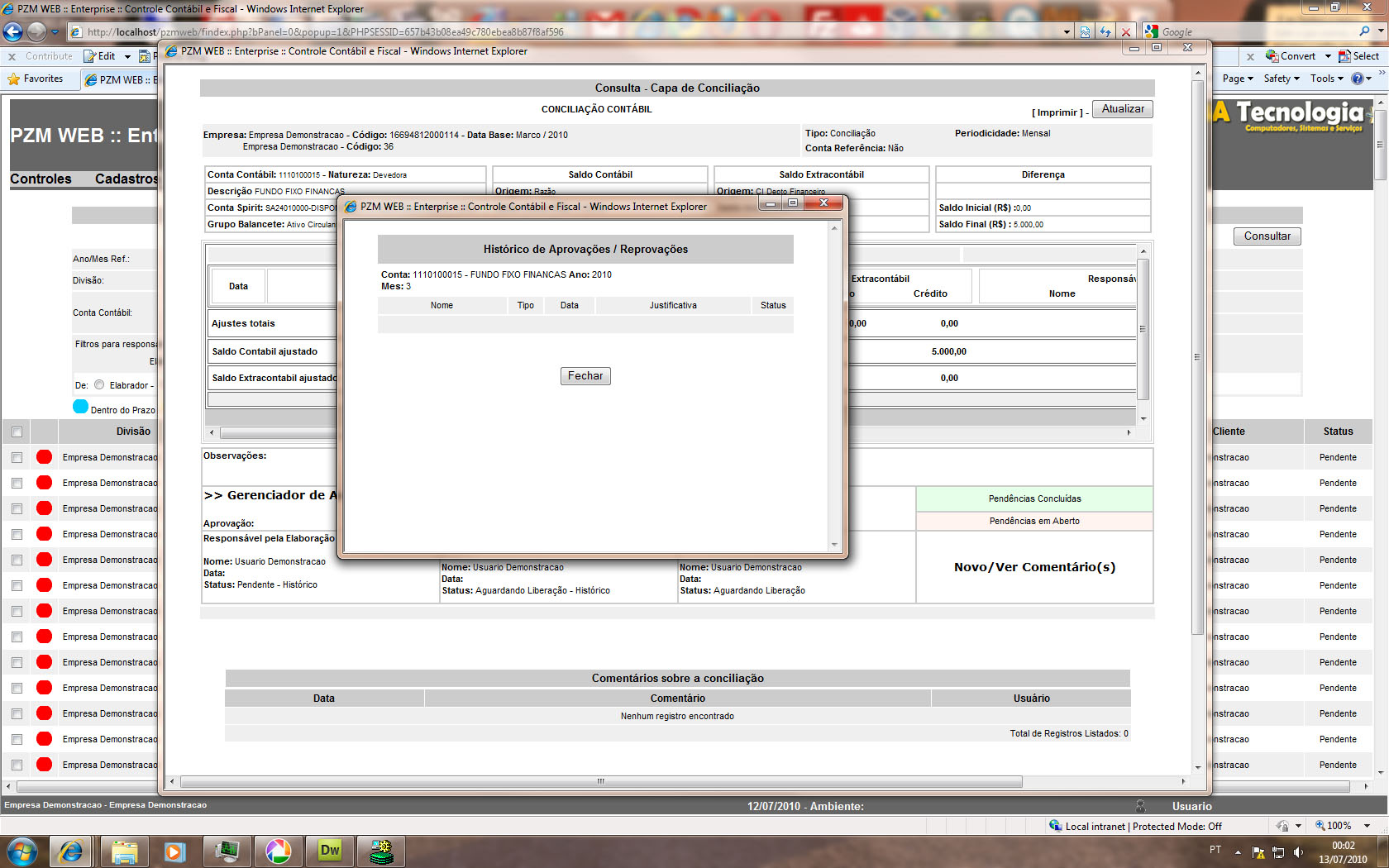Viewport: 1389px width, 868px height.
Task: Click the vertical scrollbar of Consulta window
Action: point(1197,355)
